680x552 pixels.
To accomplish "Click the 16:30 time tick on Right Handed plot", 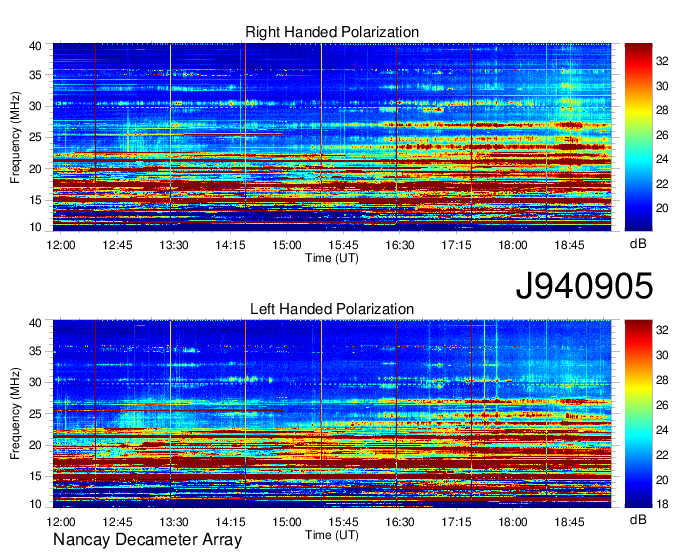I will pos(400,245).
